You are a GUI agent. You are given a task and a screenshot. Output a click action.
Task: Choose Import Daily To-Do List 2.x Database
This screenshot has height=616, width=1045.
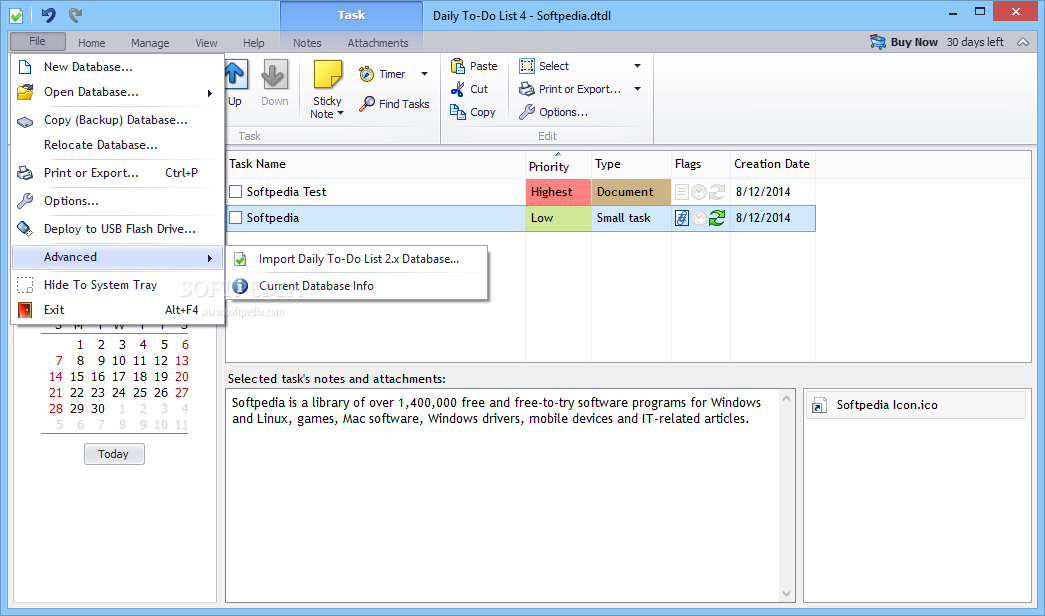click(x=357, y=259)
